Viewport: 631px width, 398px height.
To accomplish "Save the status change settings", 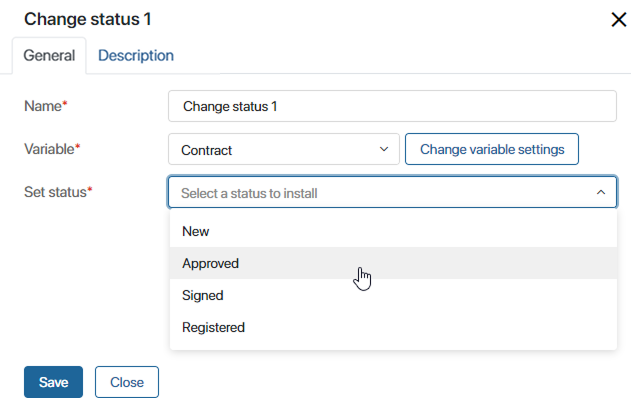I will click(x=54, y=382).
